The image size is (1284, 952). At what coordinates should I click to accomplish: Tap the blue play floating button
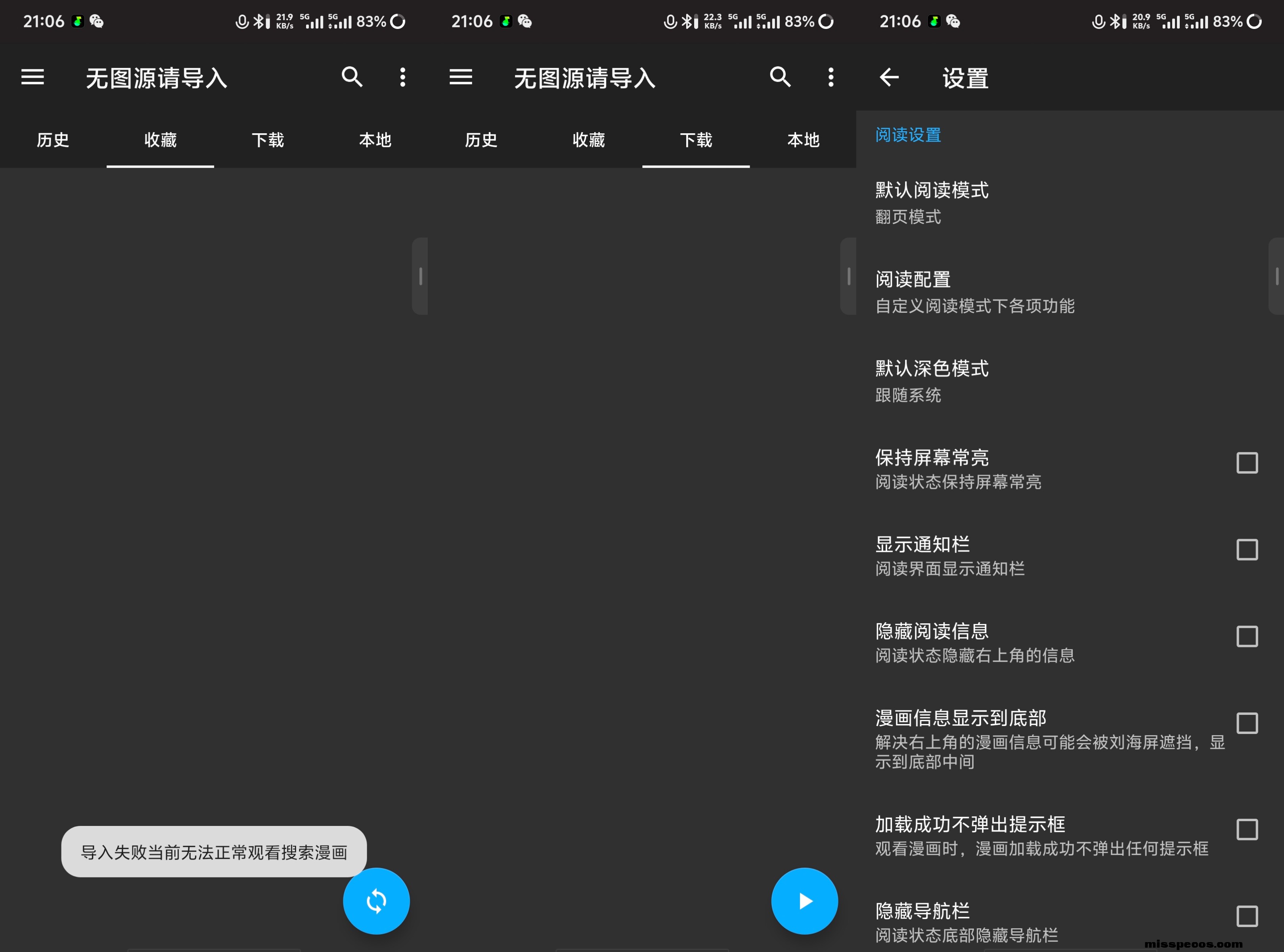pyautogui.click(x=804, y=901)
